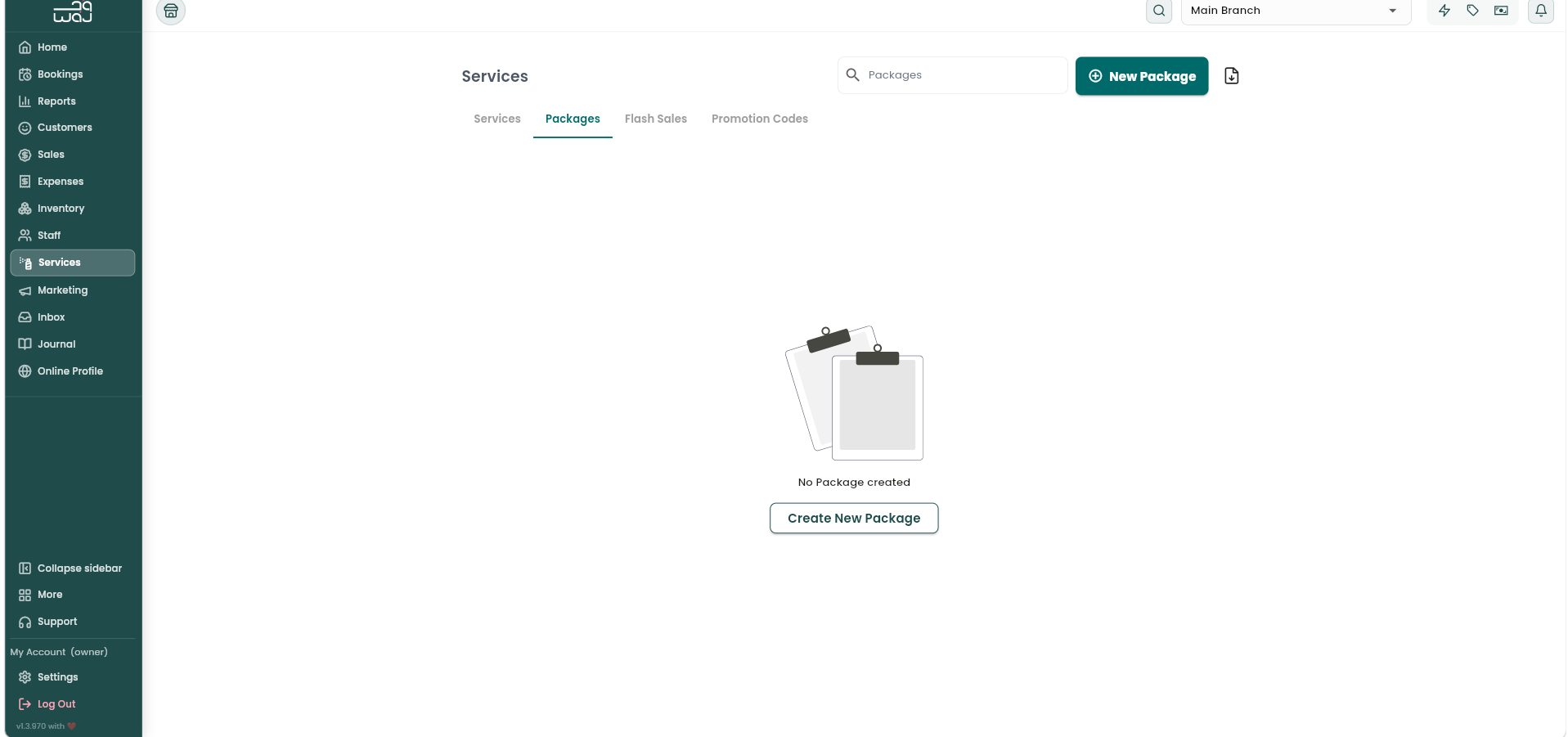Screen dimensions: 1568x737
Task: Select the Packages tab
Action: click(x=573, y=119)
